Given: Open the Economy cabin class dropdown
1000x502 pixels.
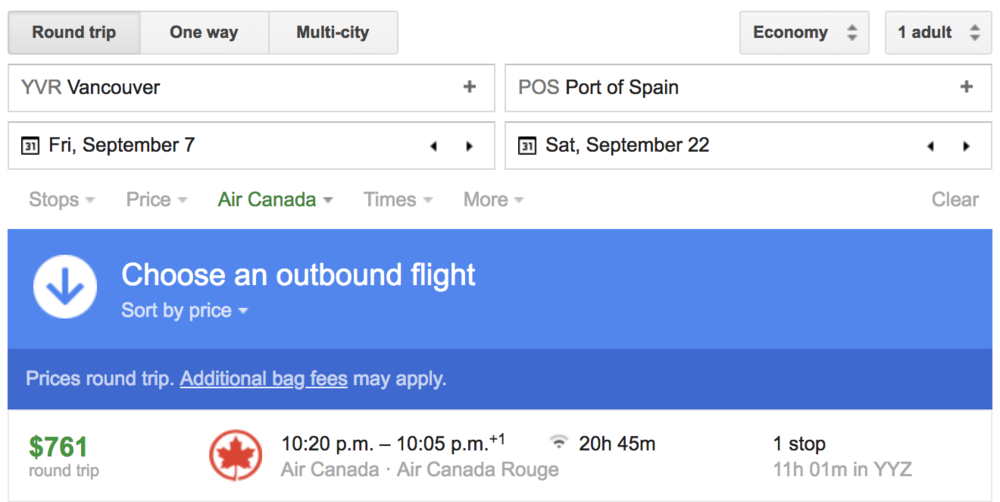Looking at the screenshot, I should coord(805,32).
